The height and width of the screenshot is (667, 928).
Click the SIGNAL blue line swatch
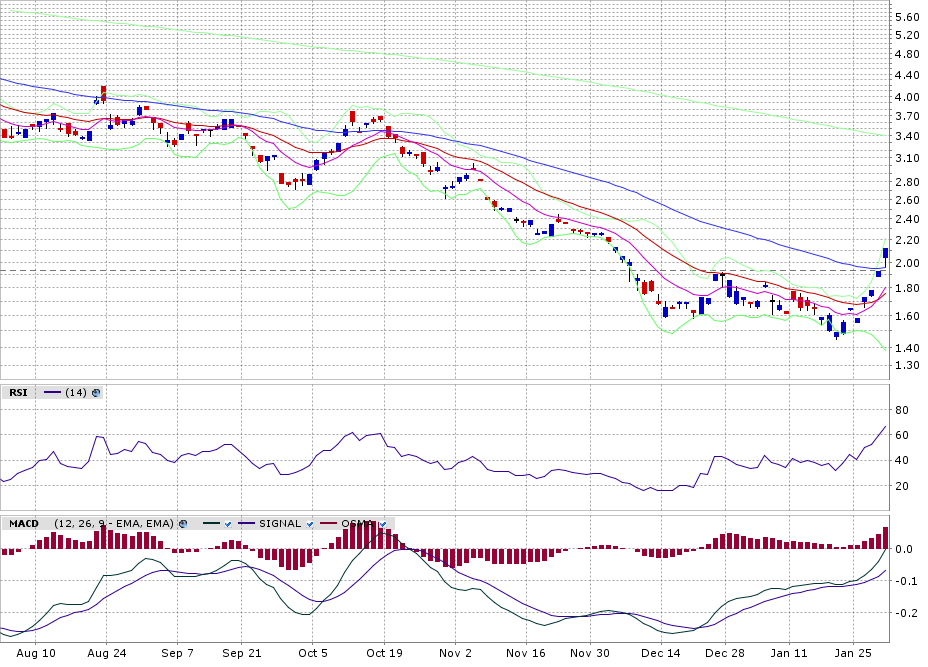[x=247, y=523]
